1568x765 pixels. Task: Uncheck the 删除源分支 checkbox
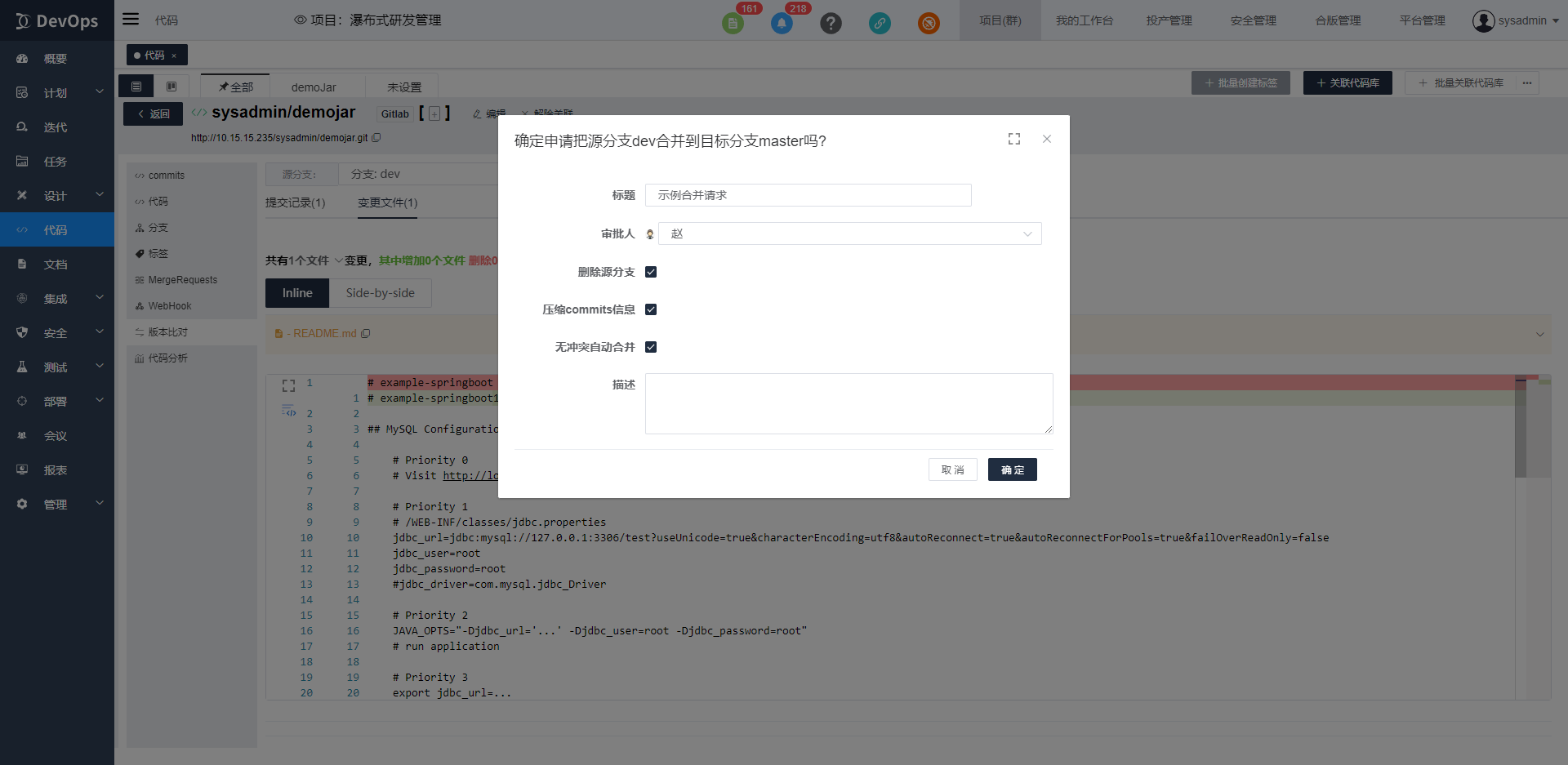click(x=651, y=272)
